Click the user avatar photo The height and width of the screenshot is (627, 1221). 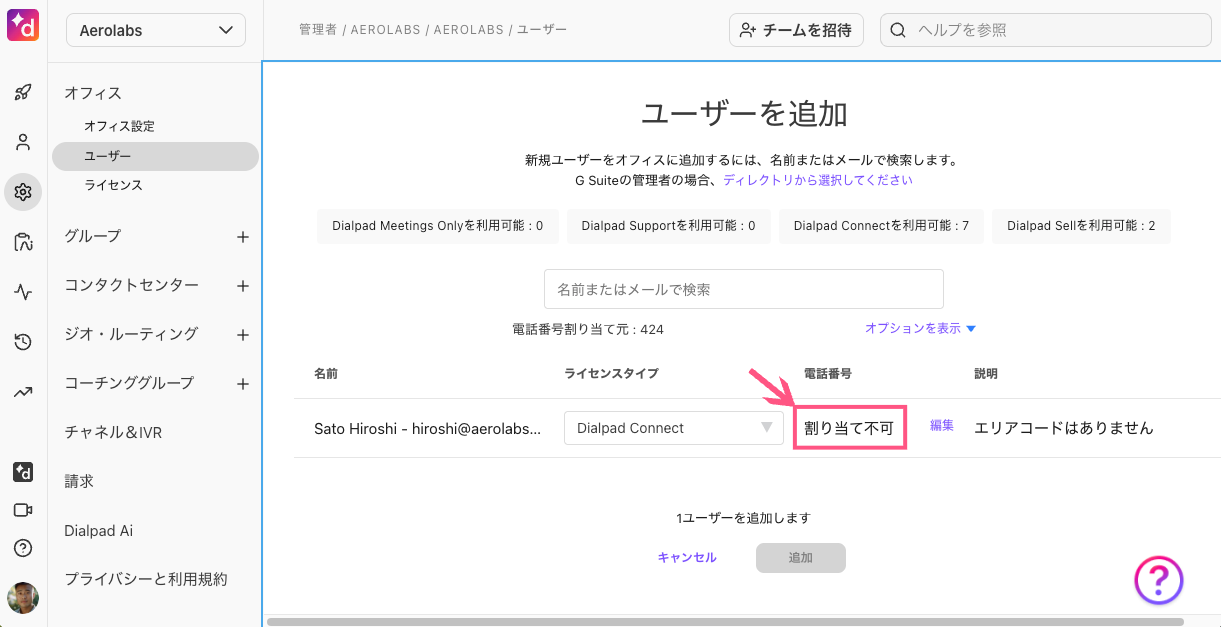(23, 597)
